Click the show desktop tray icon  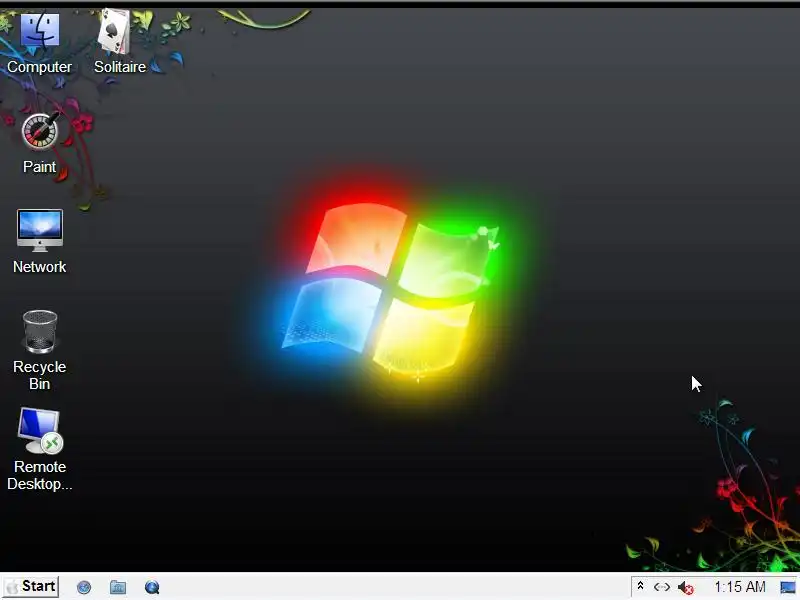(x=788, y=588)
